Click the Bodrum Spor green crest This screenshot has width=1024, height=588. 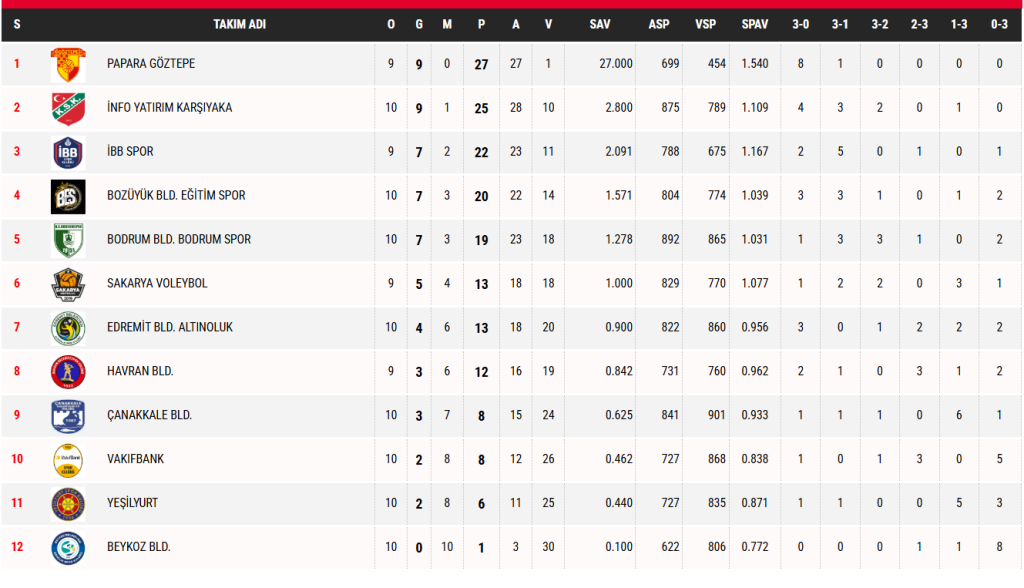[68, 240]
